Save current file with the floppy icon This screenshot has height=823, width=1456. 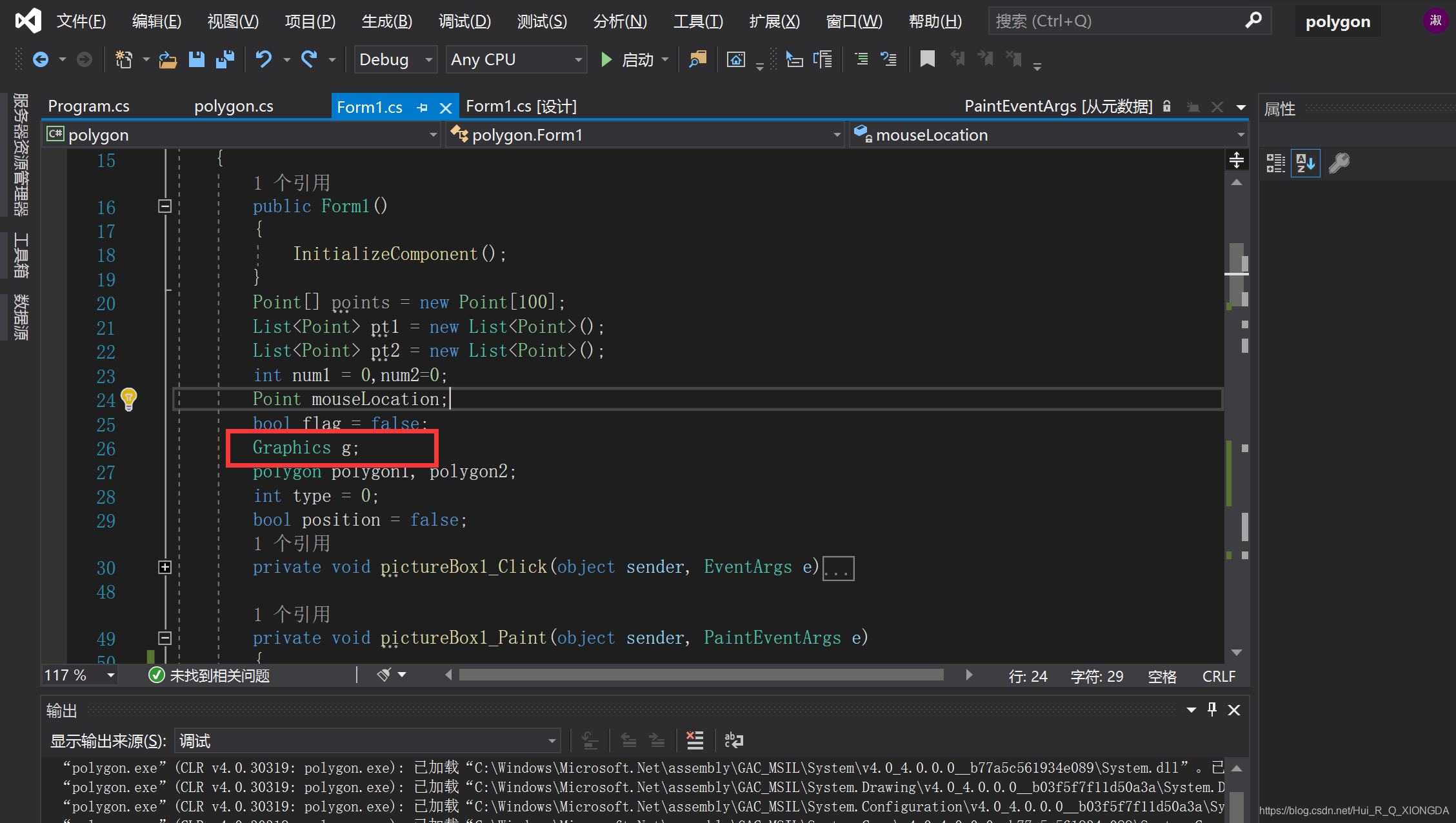pyautogui.click(x=197, y=60)
